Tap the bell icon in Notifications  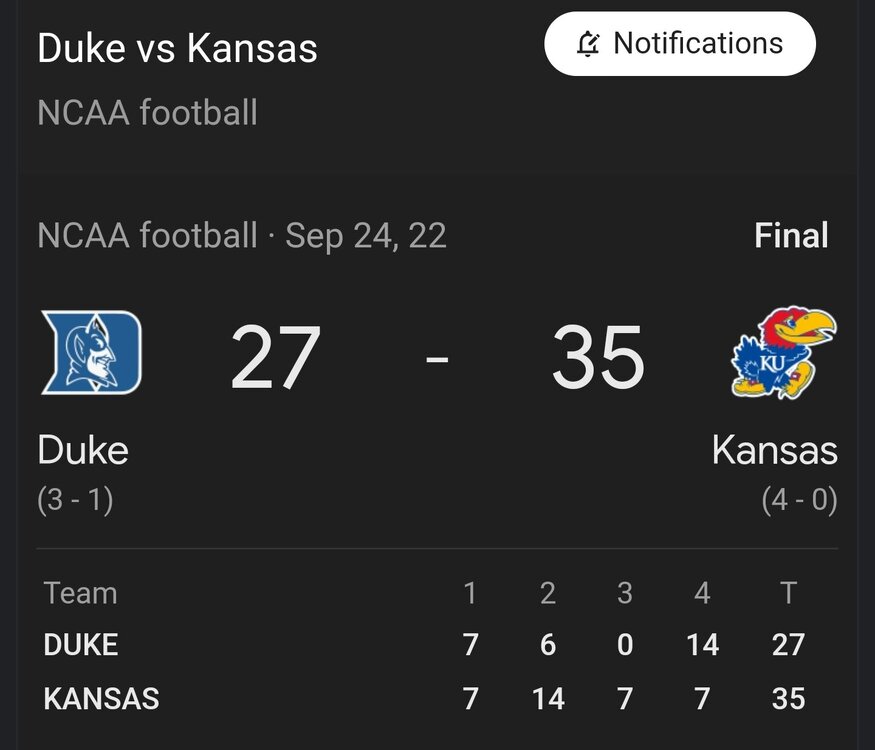point(589,44)
